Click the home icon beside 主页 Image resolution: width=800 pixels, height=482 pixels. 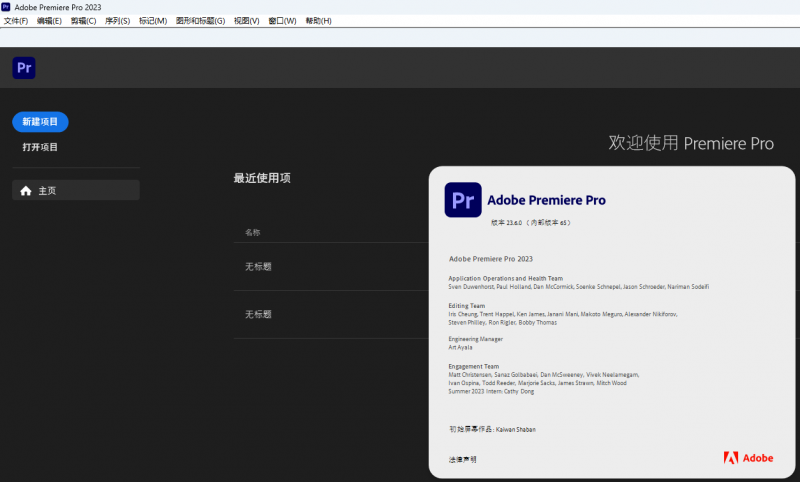26,191
